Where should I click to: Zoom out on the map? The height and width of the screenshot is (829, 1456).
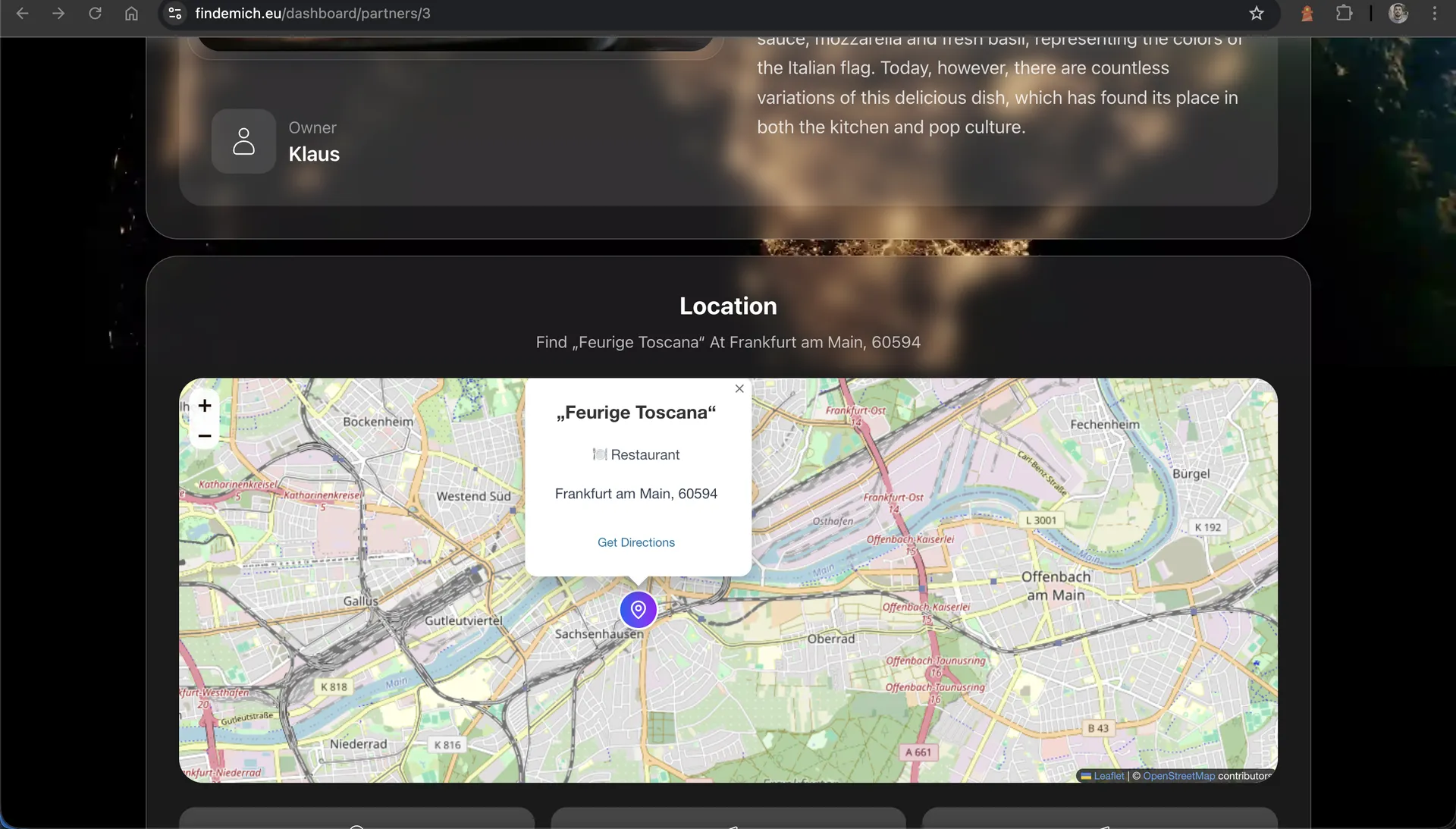click(205, 435)
